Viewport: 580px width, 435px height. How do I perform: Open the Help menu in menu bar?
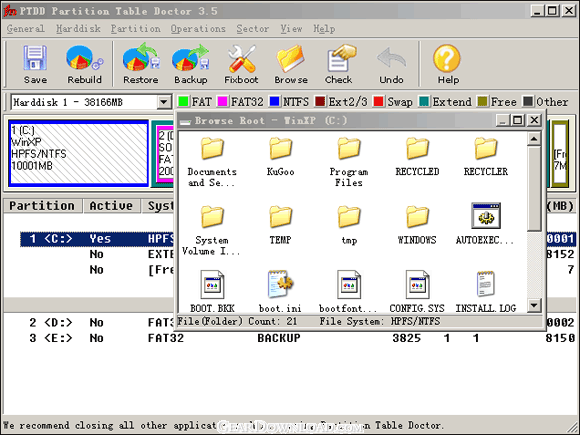tap(324, 29)
